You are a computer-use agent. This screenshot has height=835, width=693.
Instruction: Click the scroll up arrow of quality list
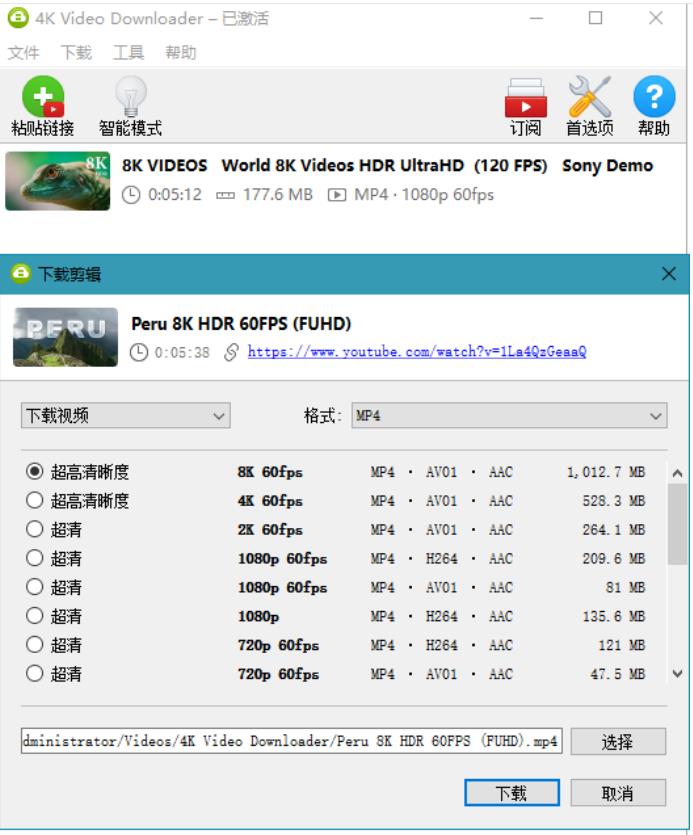pos(677,472)
